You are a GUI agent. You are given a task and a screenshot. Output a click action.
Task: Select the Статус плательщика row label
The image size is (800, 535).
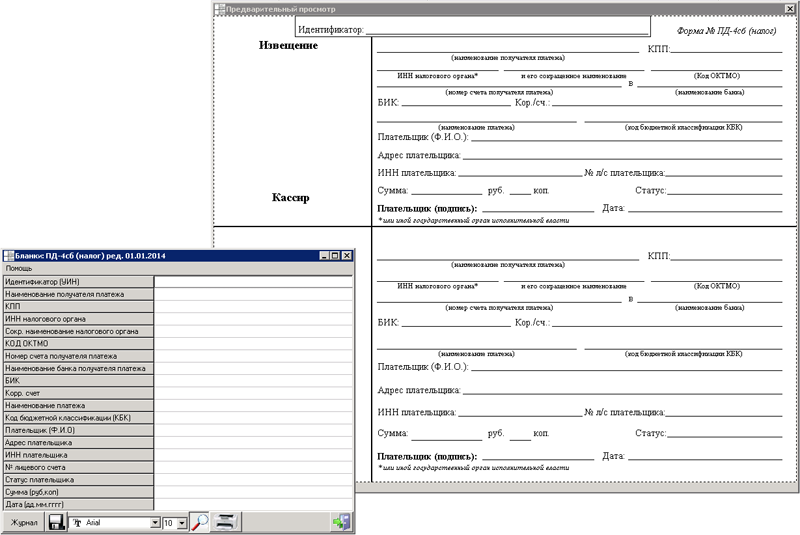click(x=78, y=480)
